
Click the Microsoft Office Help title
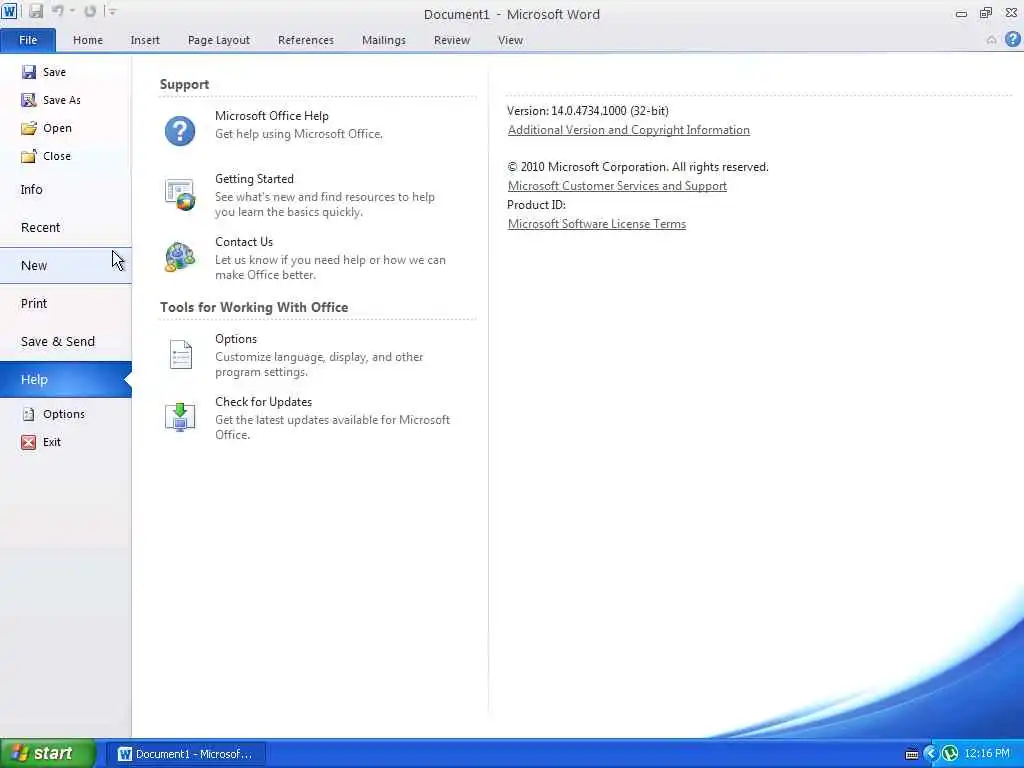pos(272,116)
